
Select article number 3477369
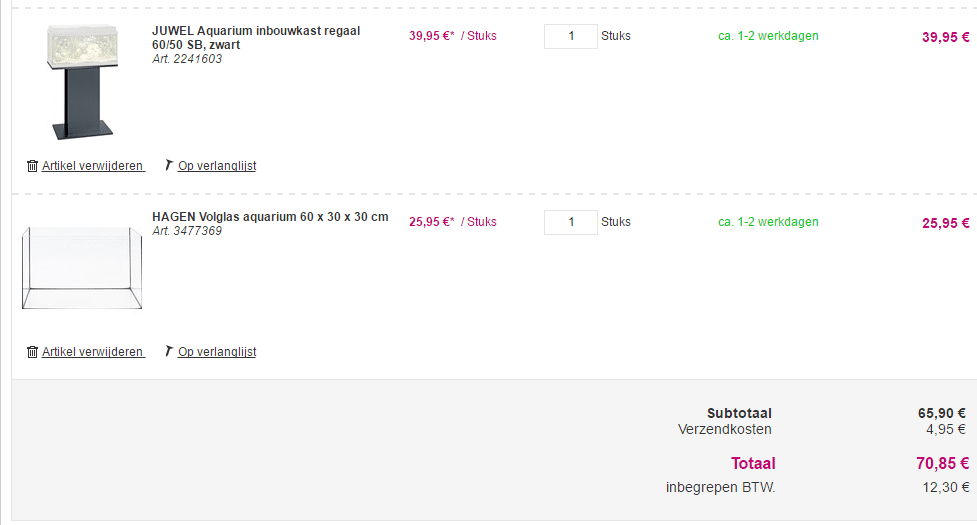pyautogui.click(x=187, y=231)
